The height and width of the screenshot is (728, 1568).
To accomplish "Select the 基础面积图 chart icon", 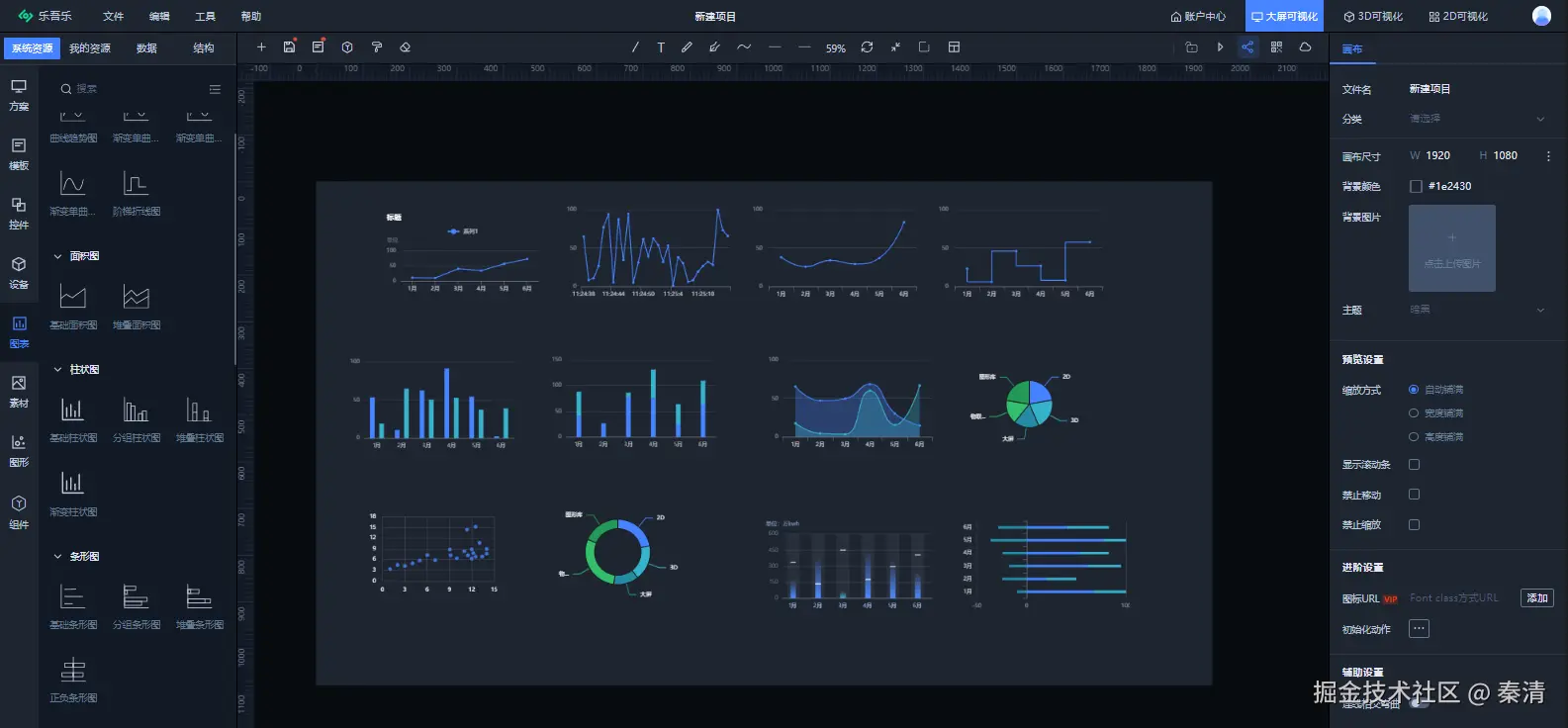I will pyautogui.click(x=73, y=297).
